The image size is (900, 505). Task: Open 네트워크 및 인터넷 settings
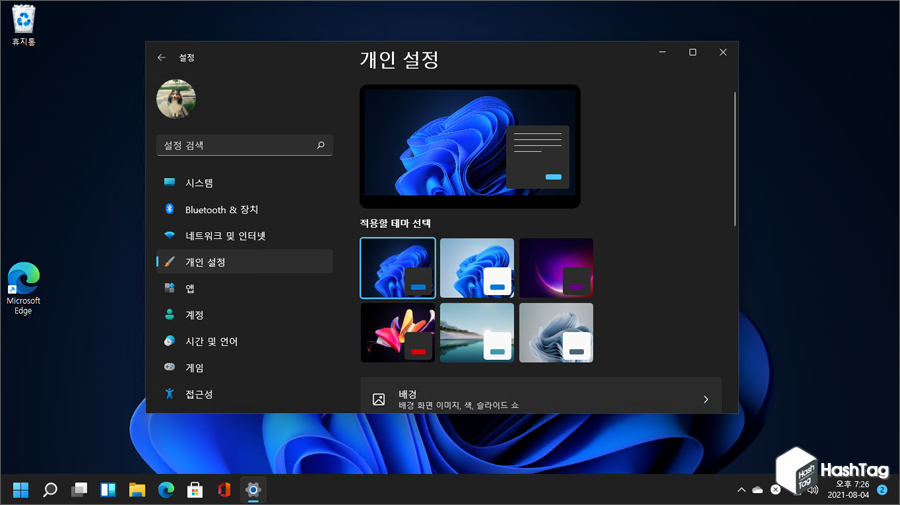click(245, 236)
